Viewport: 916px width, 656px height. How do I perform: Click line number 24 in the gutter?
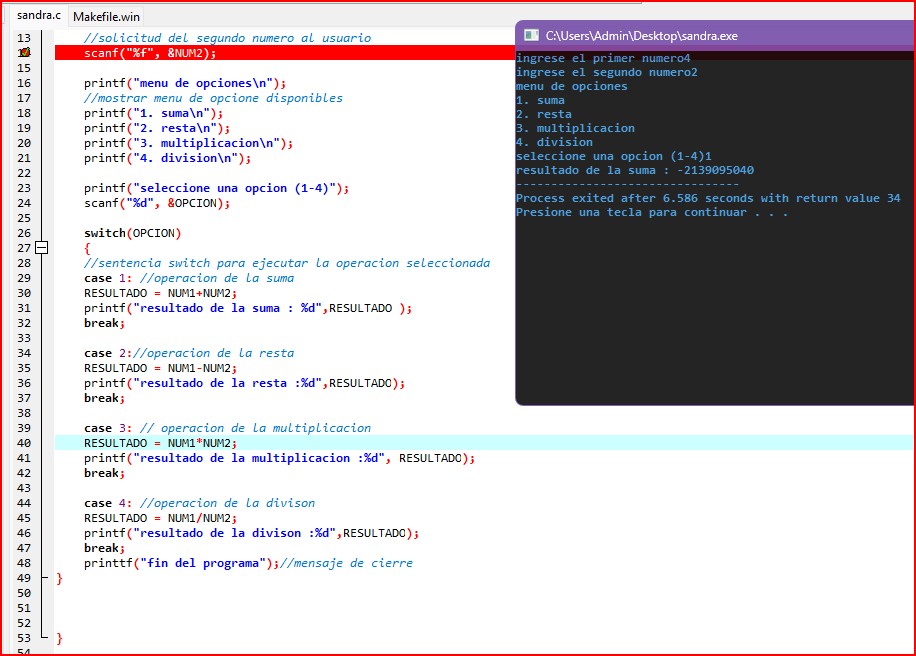[24, 203]
